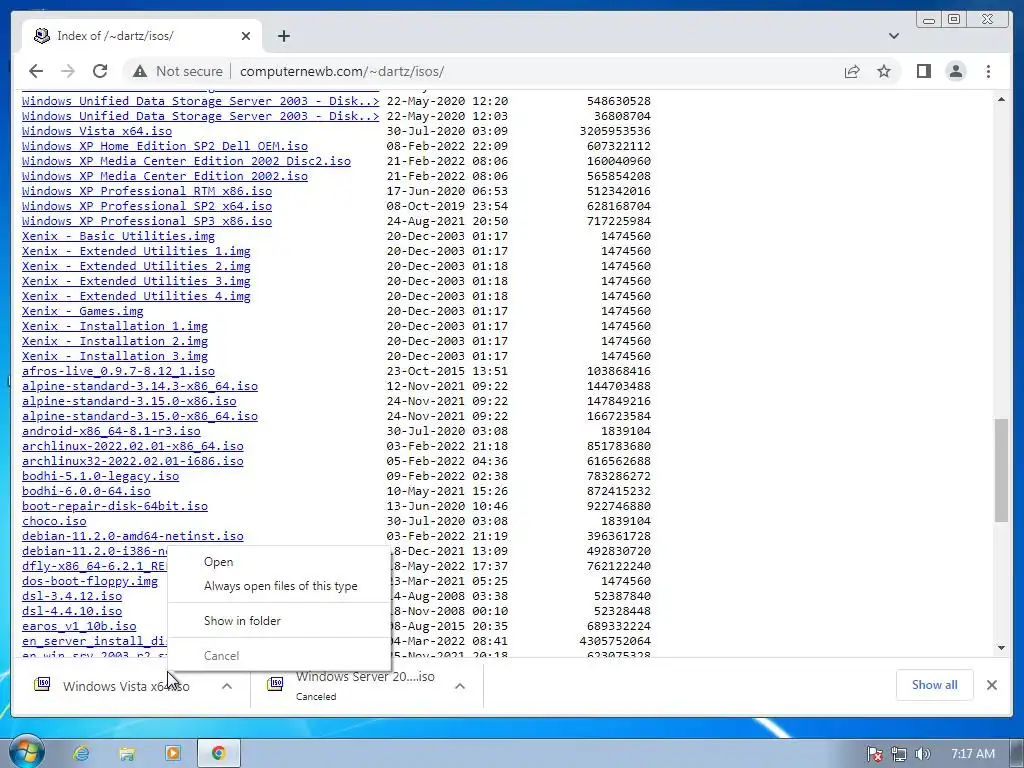Image resolution: width=1024 pixels, height=768 pixels.
Task: Select the Index of /~dartz/isos/ tab
Action: point(142,36)
